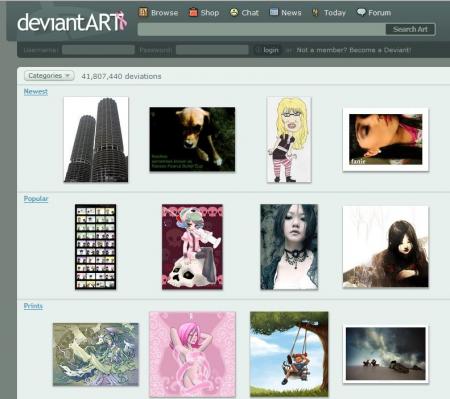
Task: Open the girl on skull thumbnail
Action: click(192, 247)
